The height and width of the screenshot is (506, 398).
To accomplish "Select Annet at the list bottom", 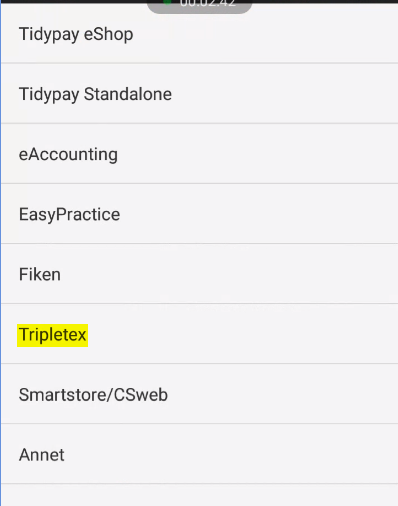I will point(199,454).
